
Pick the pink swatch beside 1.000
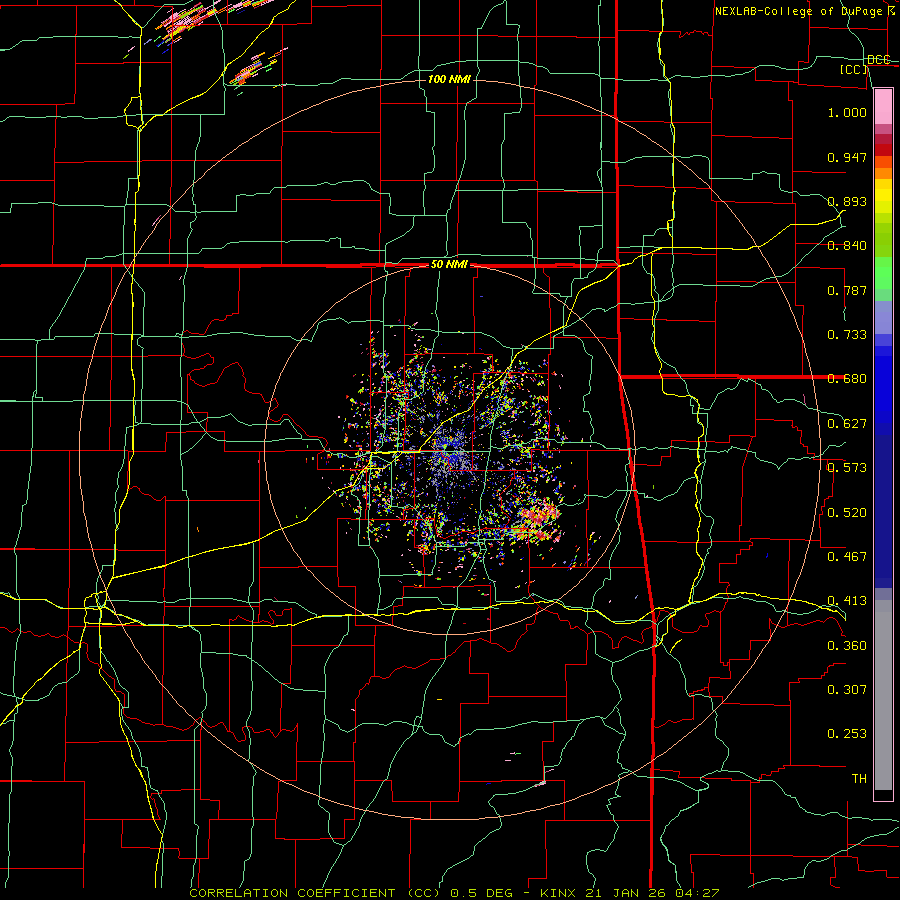(883, 107)
